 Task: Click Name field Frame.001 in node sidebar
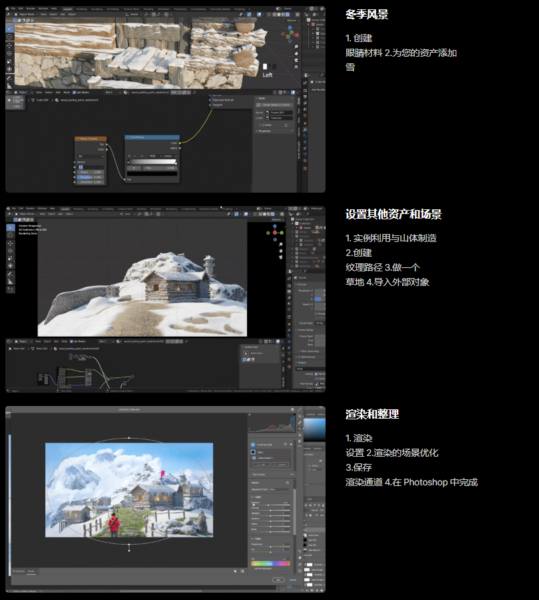[x=279, y=112]
